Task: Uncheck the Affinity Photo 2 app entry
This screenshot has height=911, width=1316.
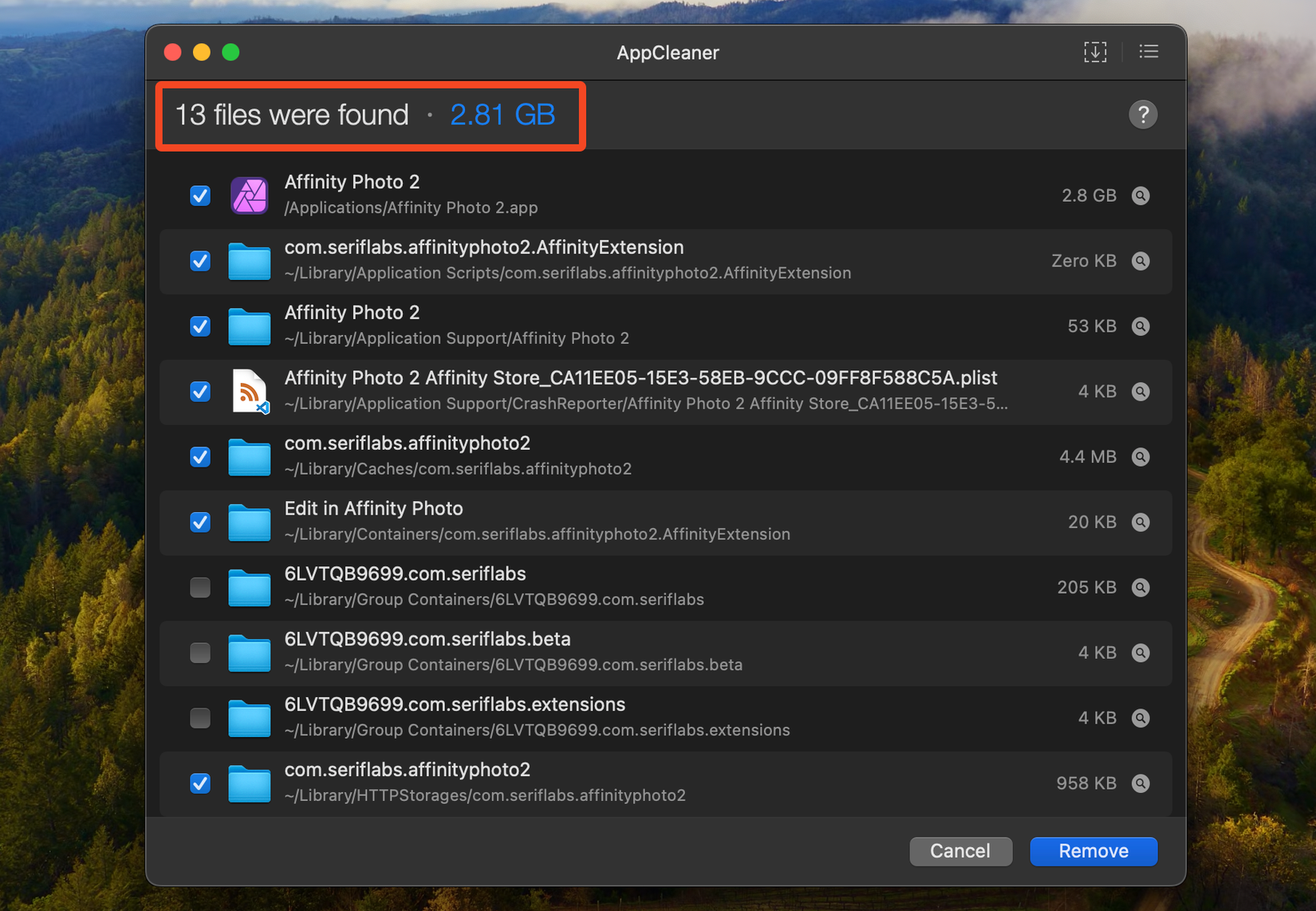Action: tap(199, 195)
